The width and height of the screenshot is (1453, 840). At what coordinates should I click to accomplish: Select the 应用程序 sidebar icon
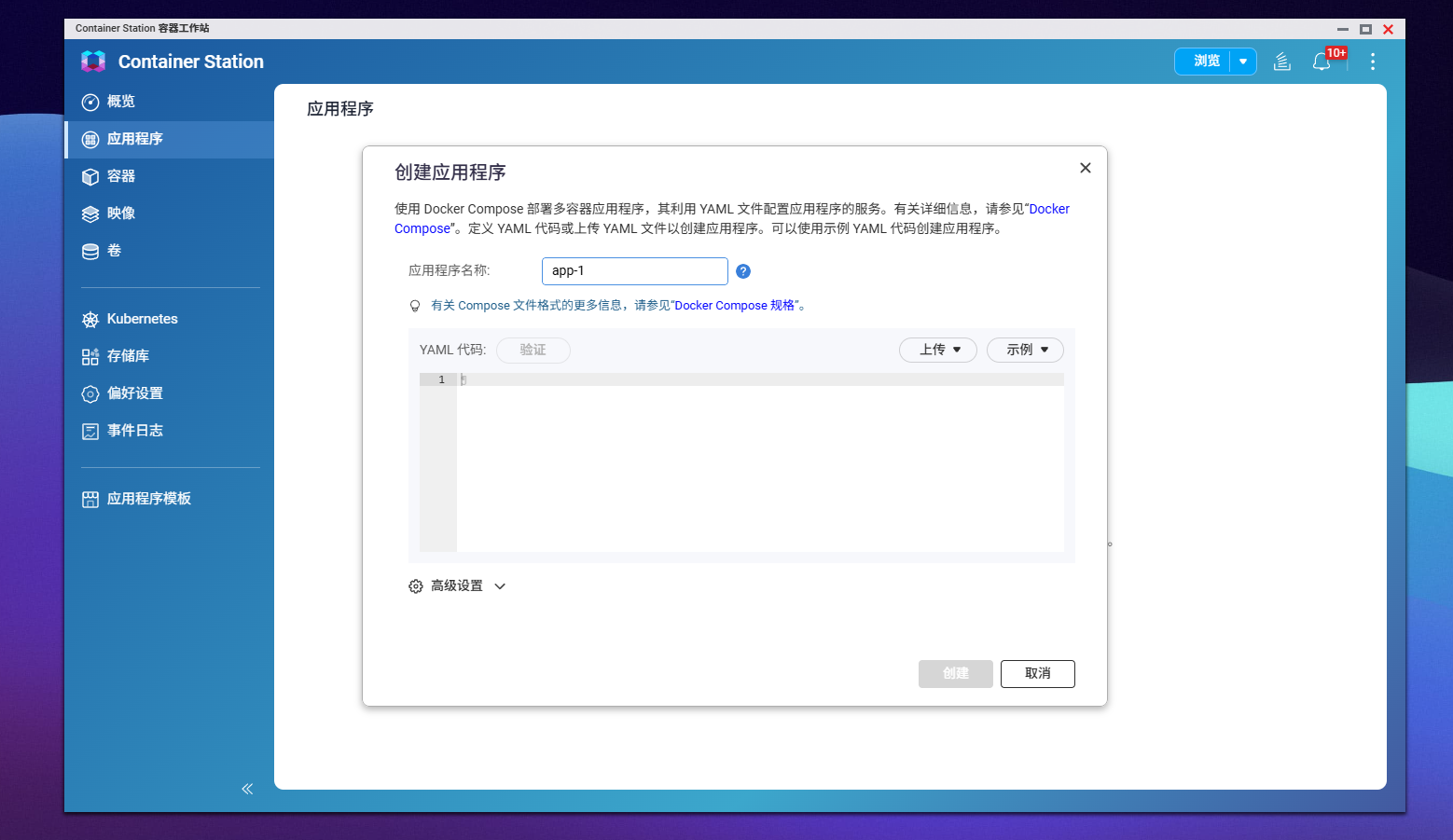[90, 139]
